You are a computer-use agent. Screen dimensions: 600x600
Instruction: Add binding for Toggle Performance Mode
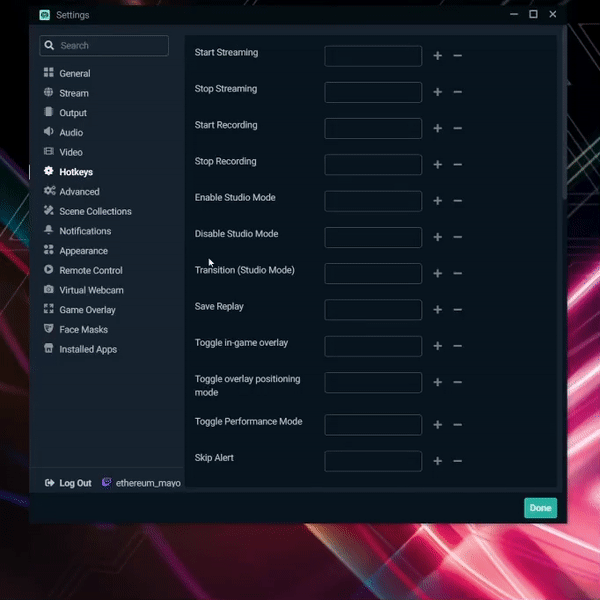click(438, 425)
